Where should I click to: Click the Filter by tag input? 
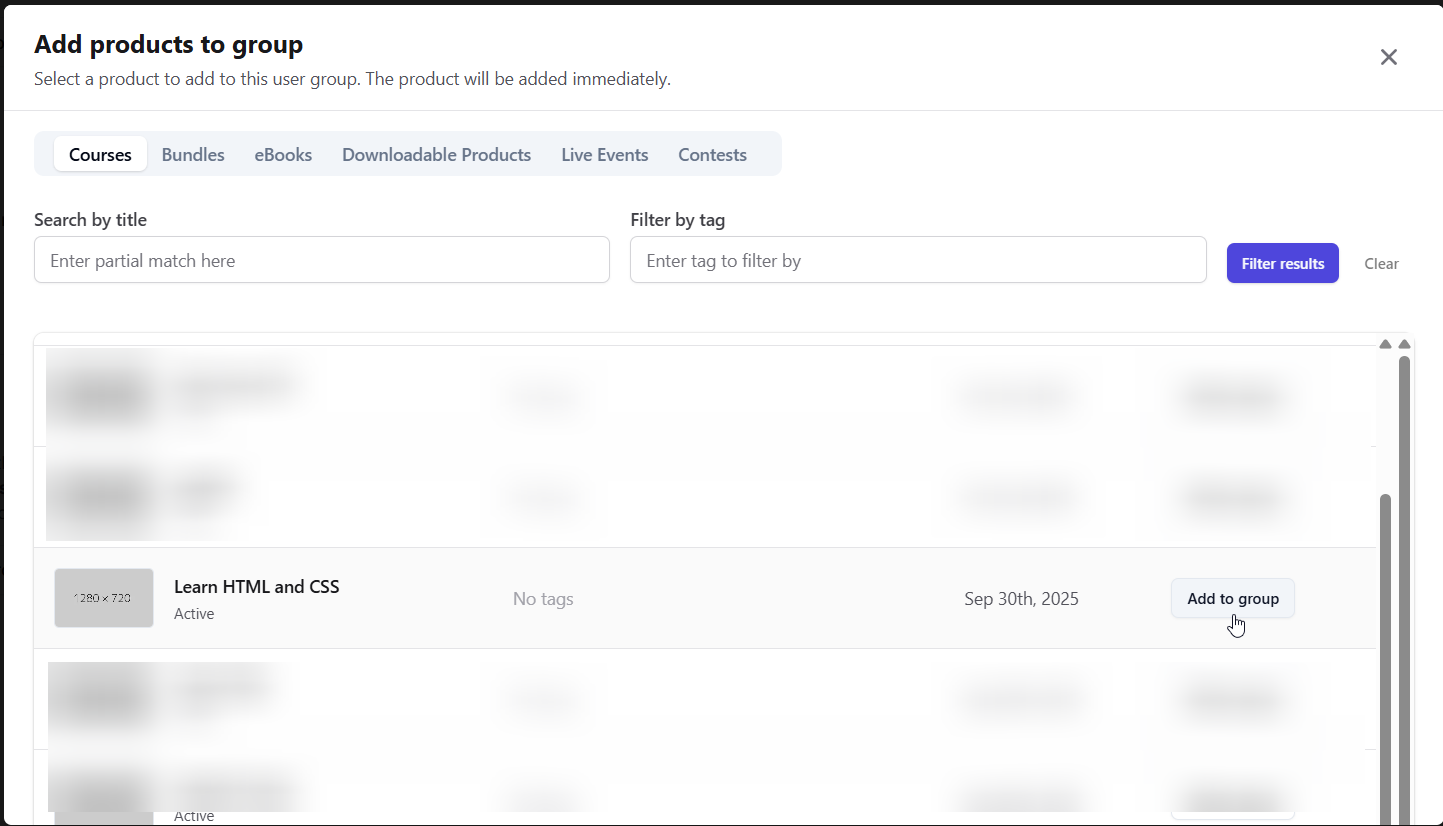point(917,260)
